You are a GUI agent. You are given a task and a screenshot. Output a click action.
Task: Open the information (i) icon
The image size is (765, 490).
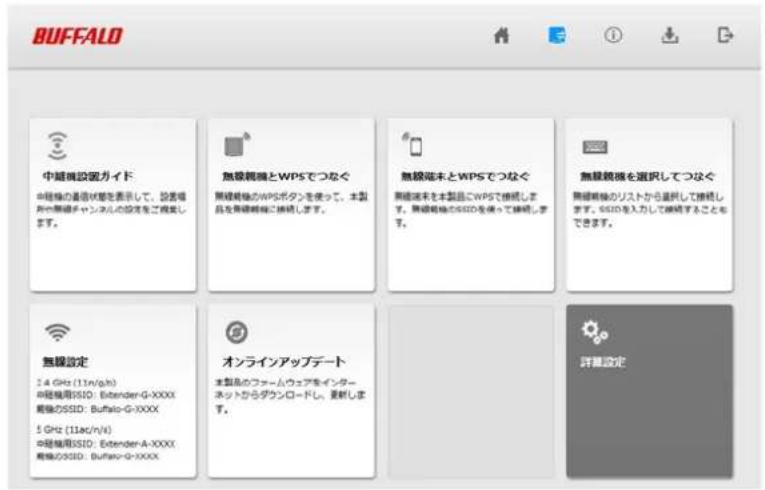(x=613, y=35)
